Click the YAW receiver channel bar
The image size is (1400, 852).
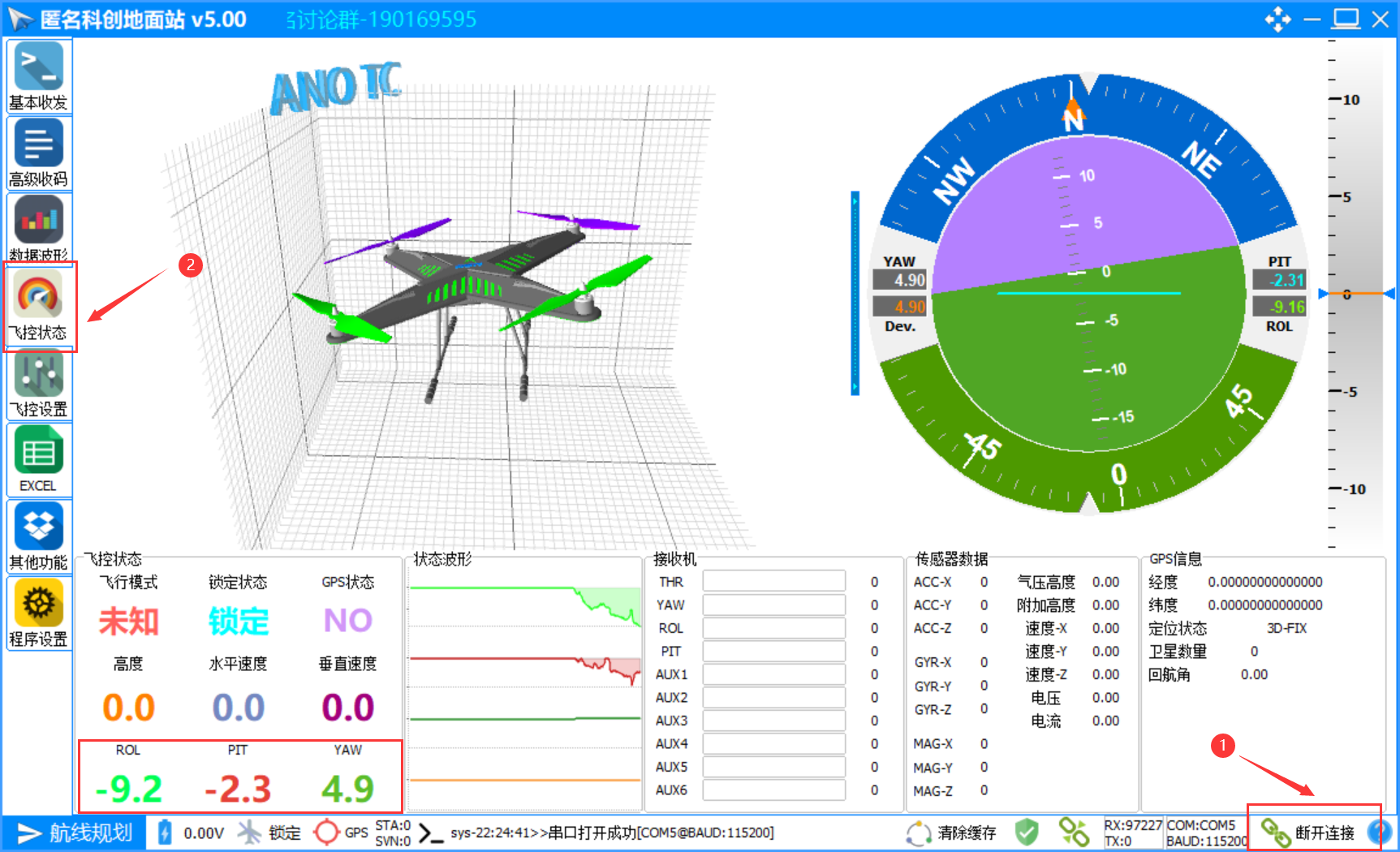tap(774, 605)
